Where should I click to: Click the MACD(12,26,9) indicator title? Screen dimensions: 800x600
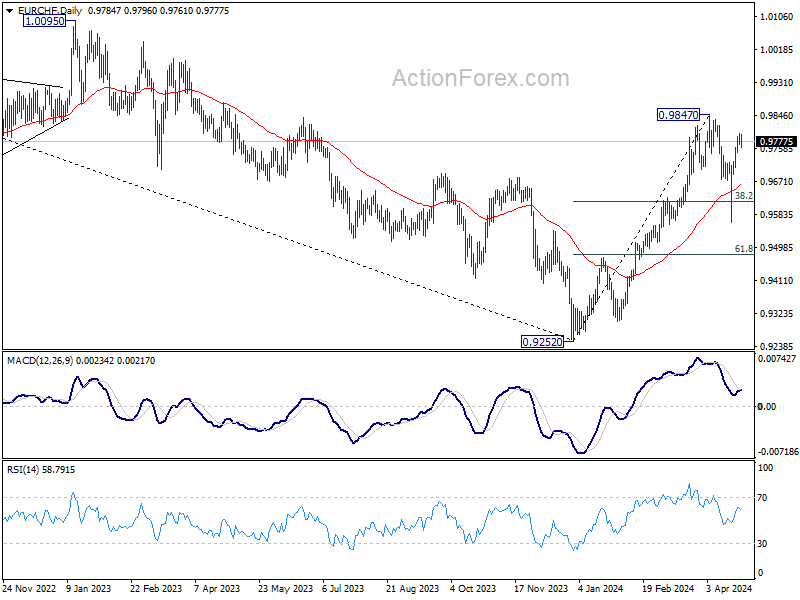click(41, 361)
